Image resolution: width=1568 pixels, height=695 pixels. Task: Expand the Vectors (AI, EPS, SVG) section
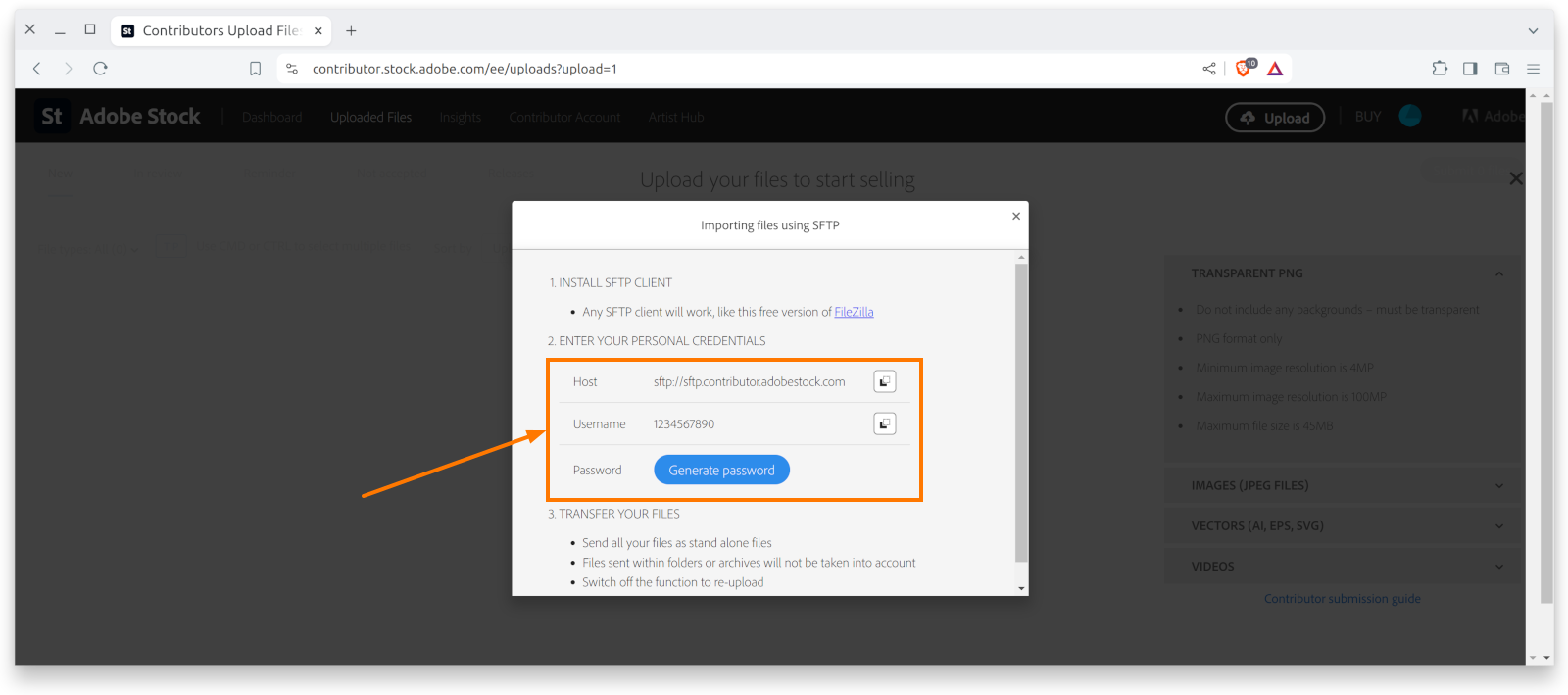click(1498, 526)
